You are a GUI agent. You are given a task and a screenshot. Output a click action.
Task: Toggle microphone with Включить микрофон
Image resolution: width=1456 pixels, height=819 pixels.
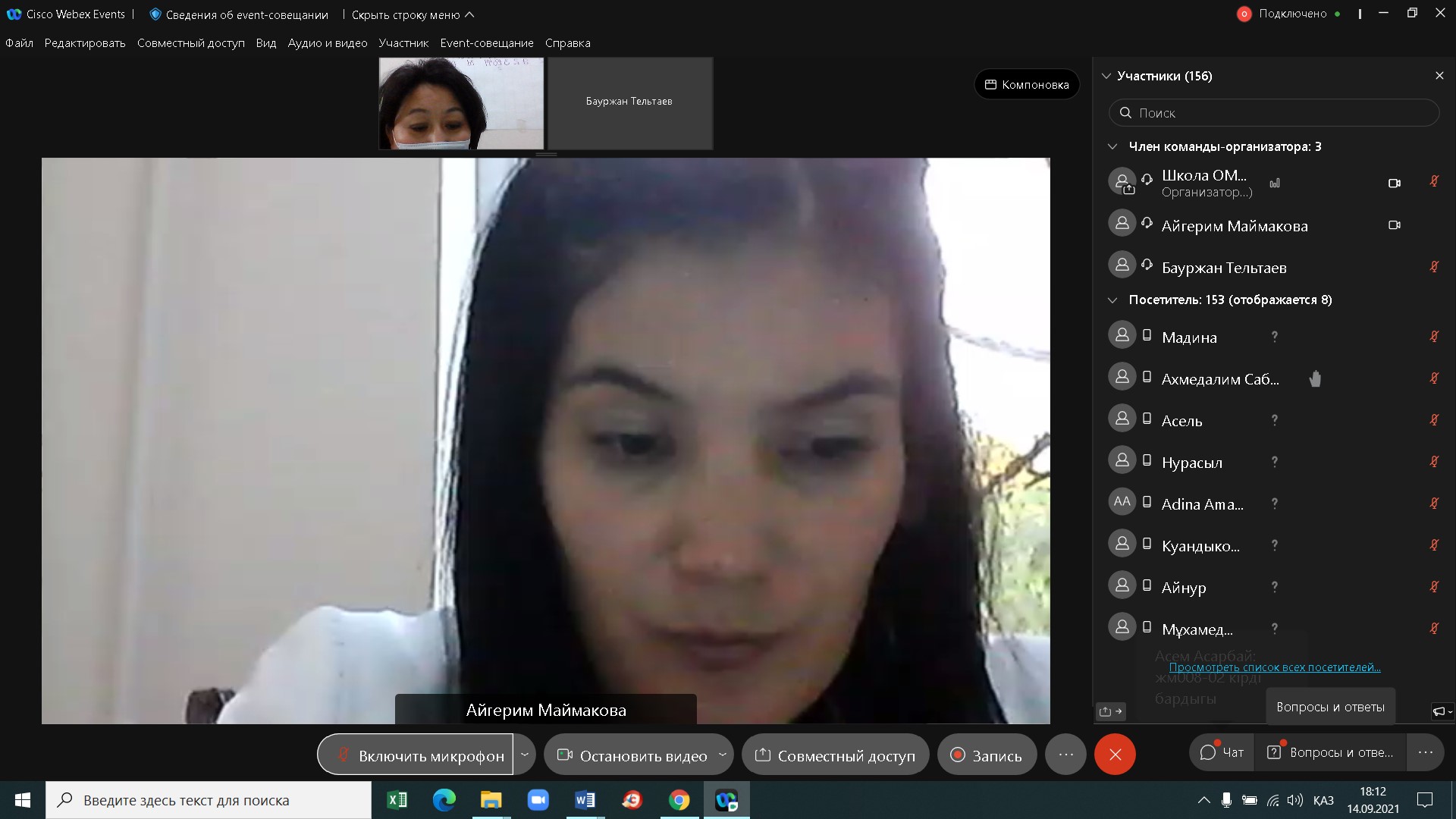pos(416,755)
